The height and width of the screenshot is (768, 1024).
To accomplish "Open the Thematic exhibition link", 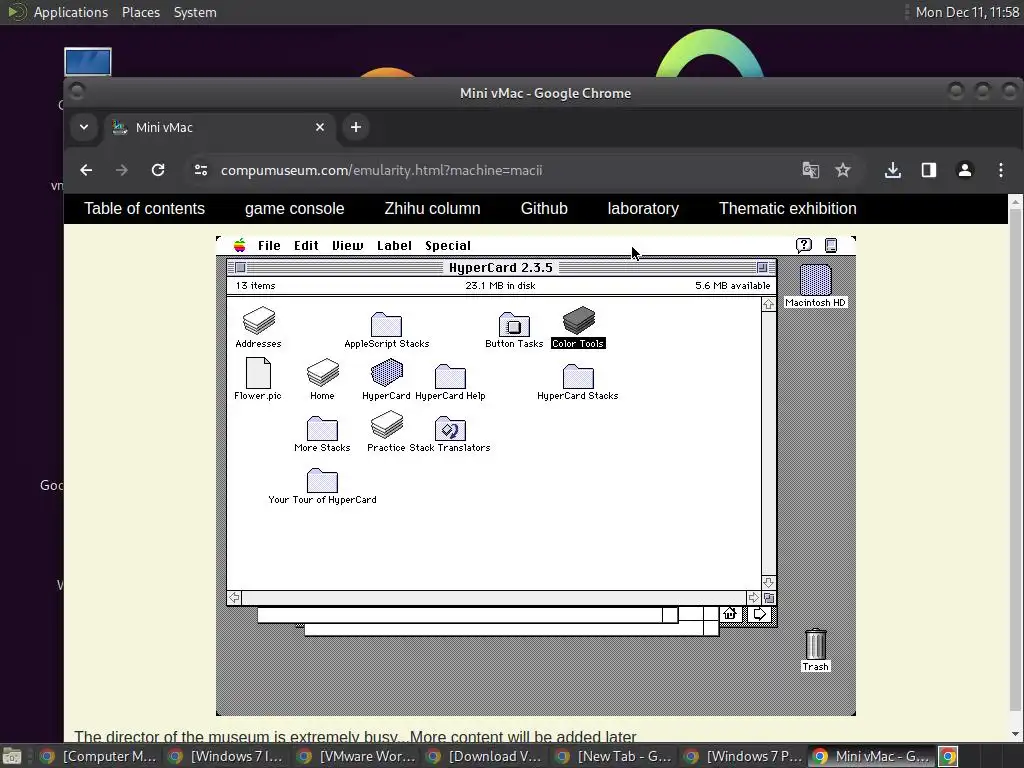I will pos(788,208).
